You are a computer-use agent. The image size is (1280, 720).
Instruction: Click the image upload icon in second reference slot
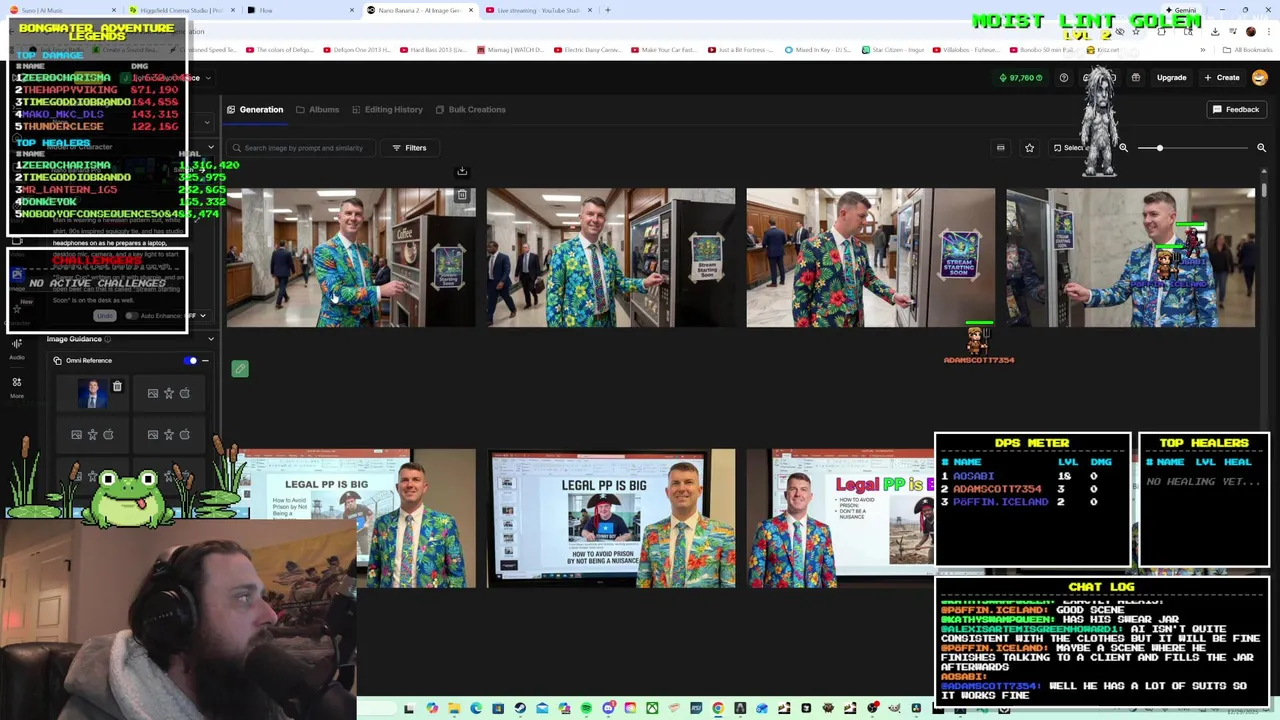[153, 394]
